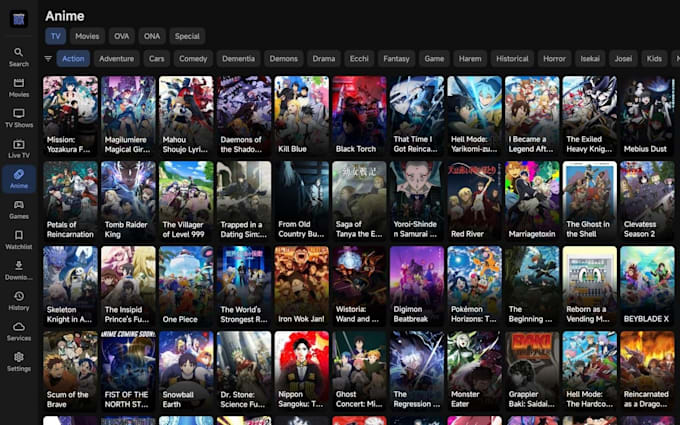Toggle the Demons genre chip
Viewport: 680px width, 425px height.
[x=284, y=59]
